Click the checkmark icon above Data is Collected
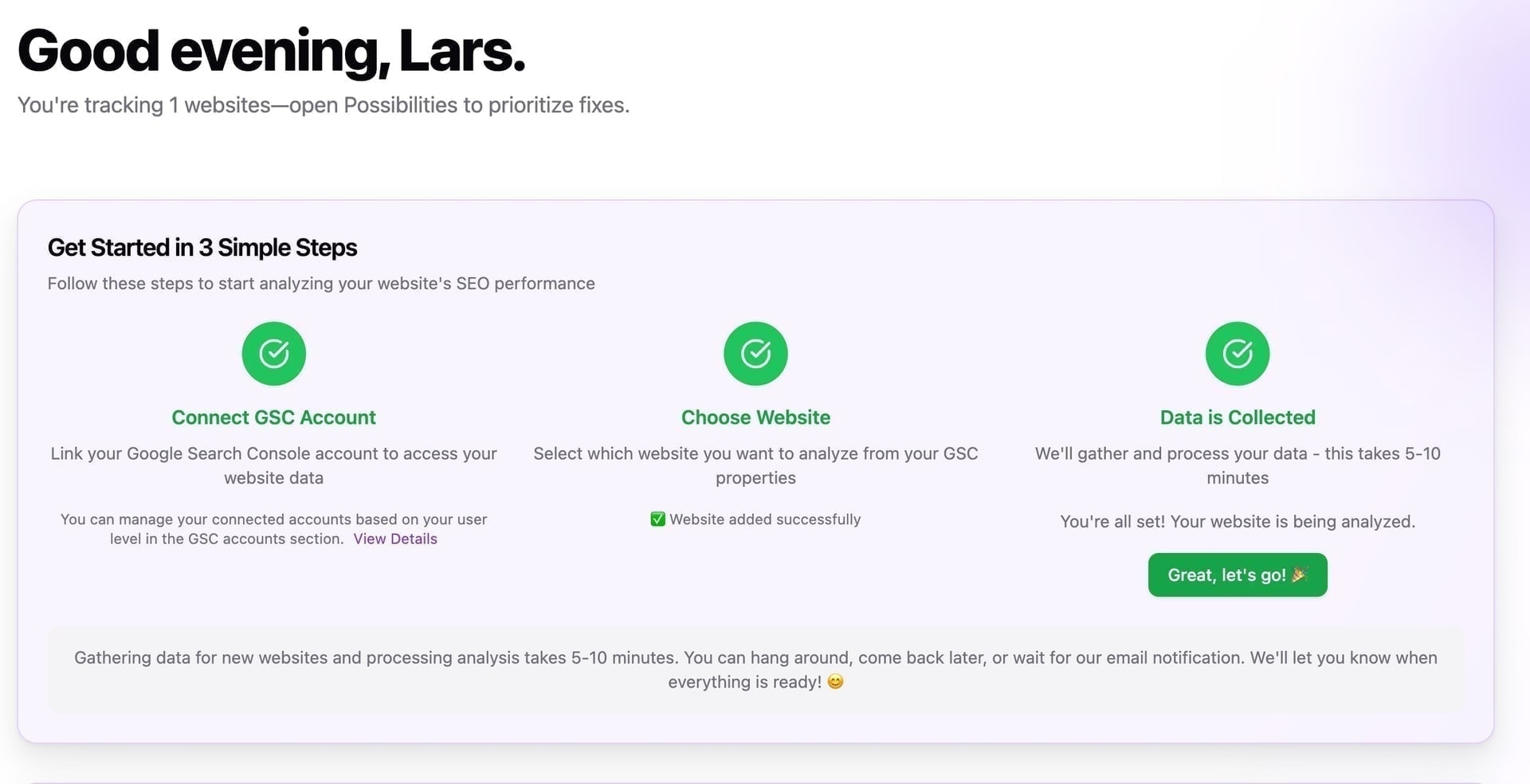The height and width of the screenshot is (784, 1530). 1236,353
